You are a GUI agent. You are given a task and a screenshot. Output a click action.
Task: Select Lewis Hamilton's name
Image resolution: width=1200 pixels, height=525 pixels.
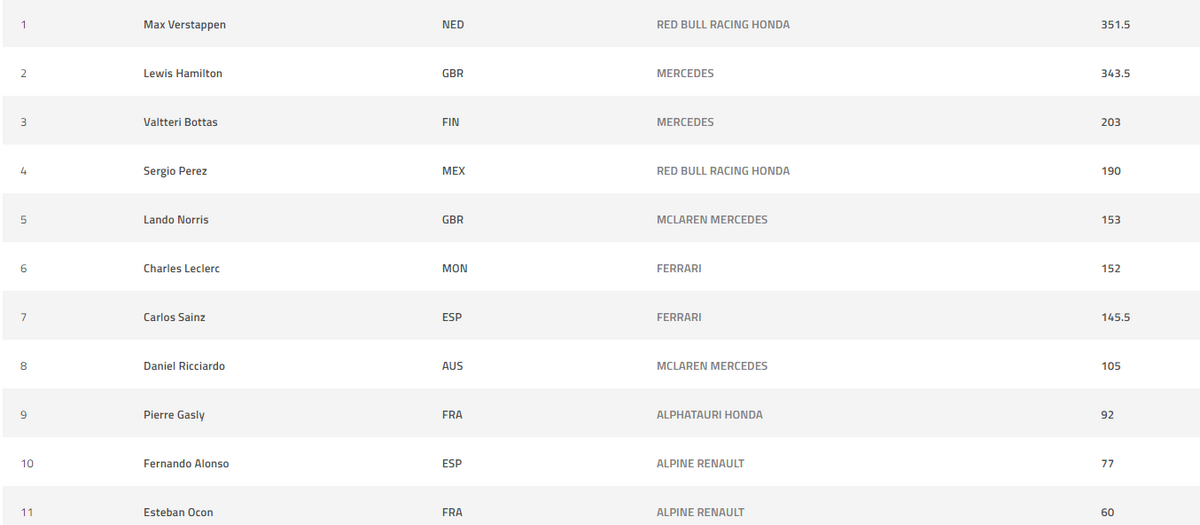coord(183,74)
